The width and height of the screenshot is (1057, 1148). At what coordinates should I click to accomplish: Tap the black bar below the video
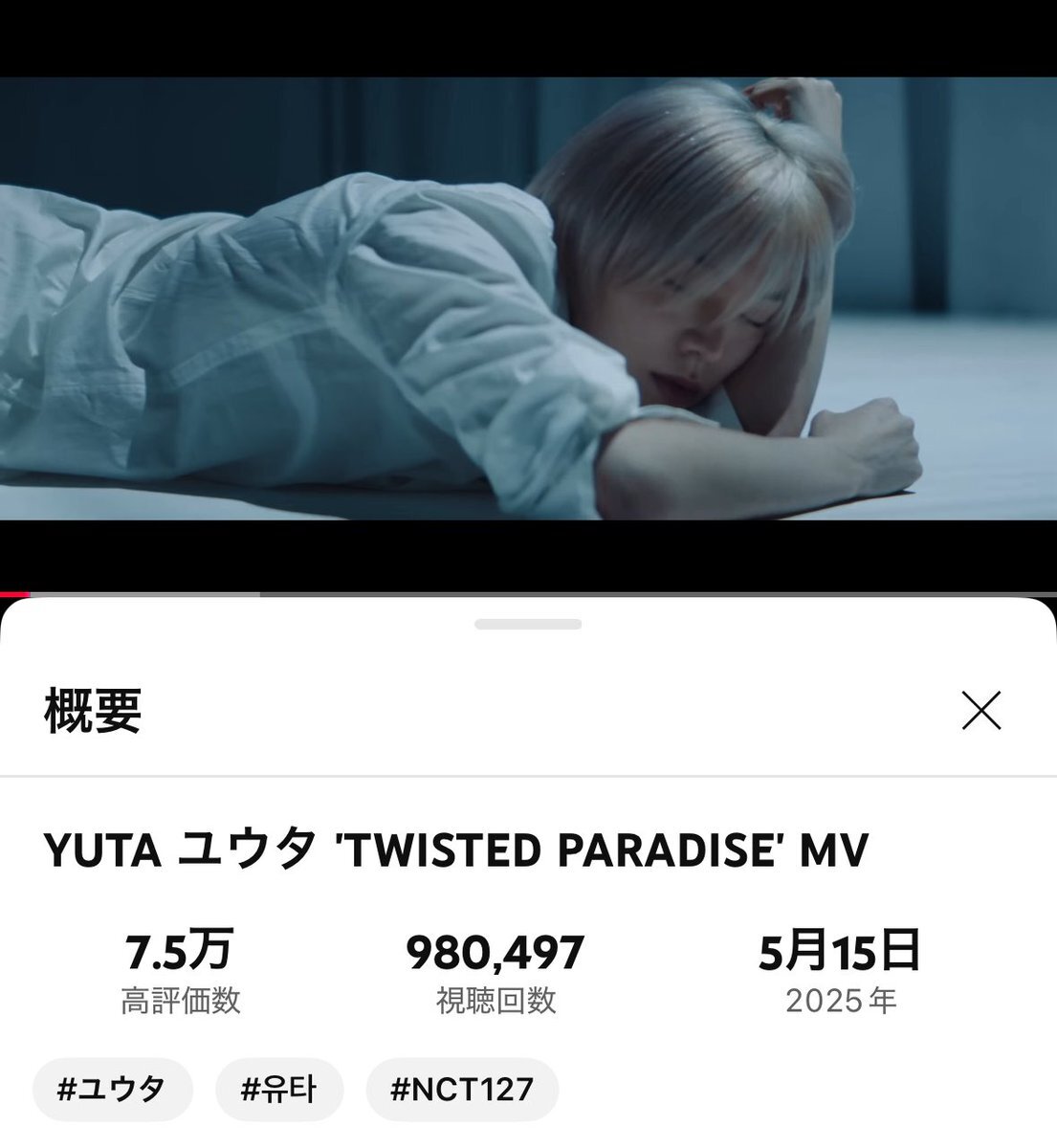pyautogui.click(x=528, y=555)
